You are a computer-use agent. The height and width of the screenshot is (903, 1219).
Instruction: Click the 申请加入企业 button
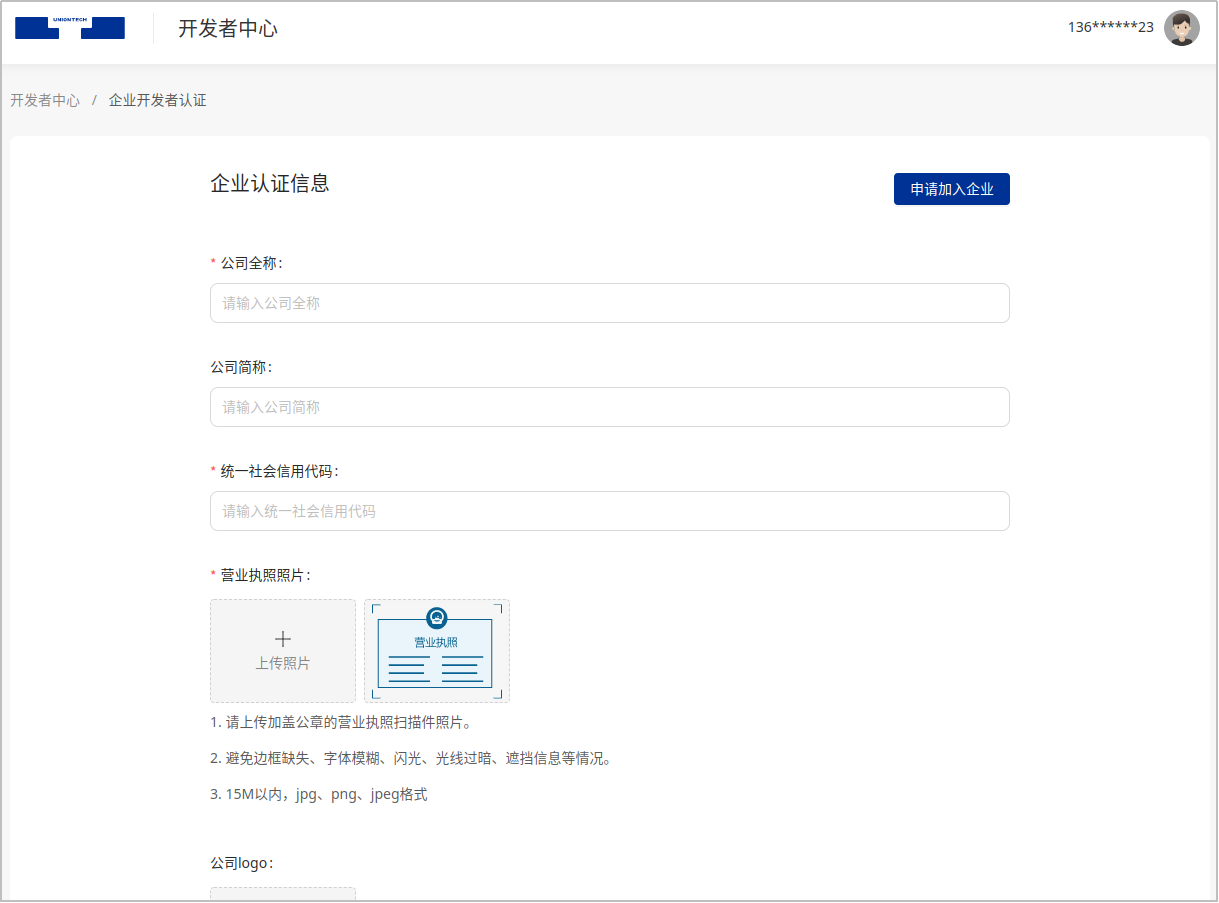pyautogui.click(x=951, y=189)
